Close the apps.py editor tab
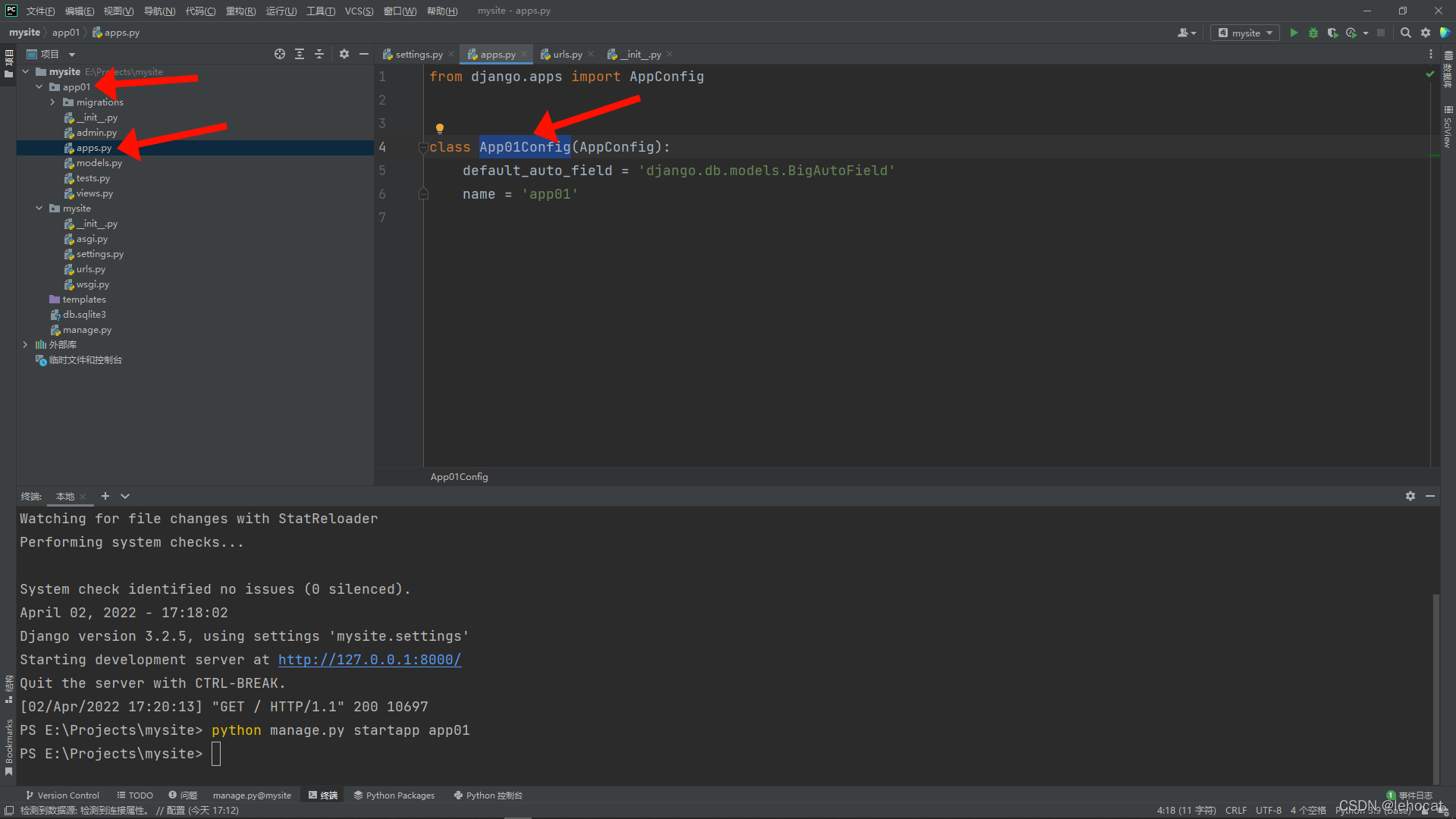 pos(524,55)
